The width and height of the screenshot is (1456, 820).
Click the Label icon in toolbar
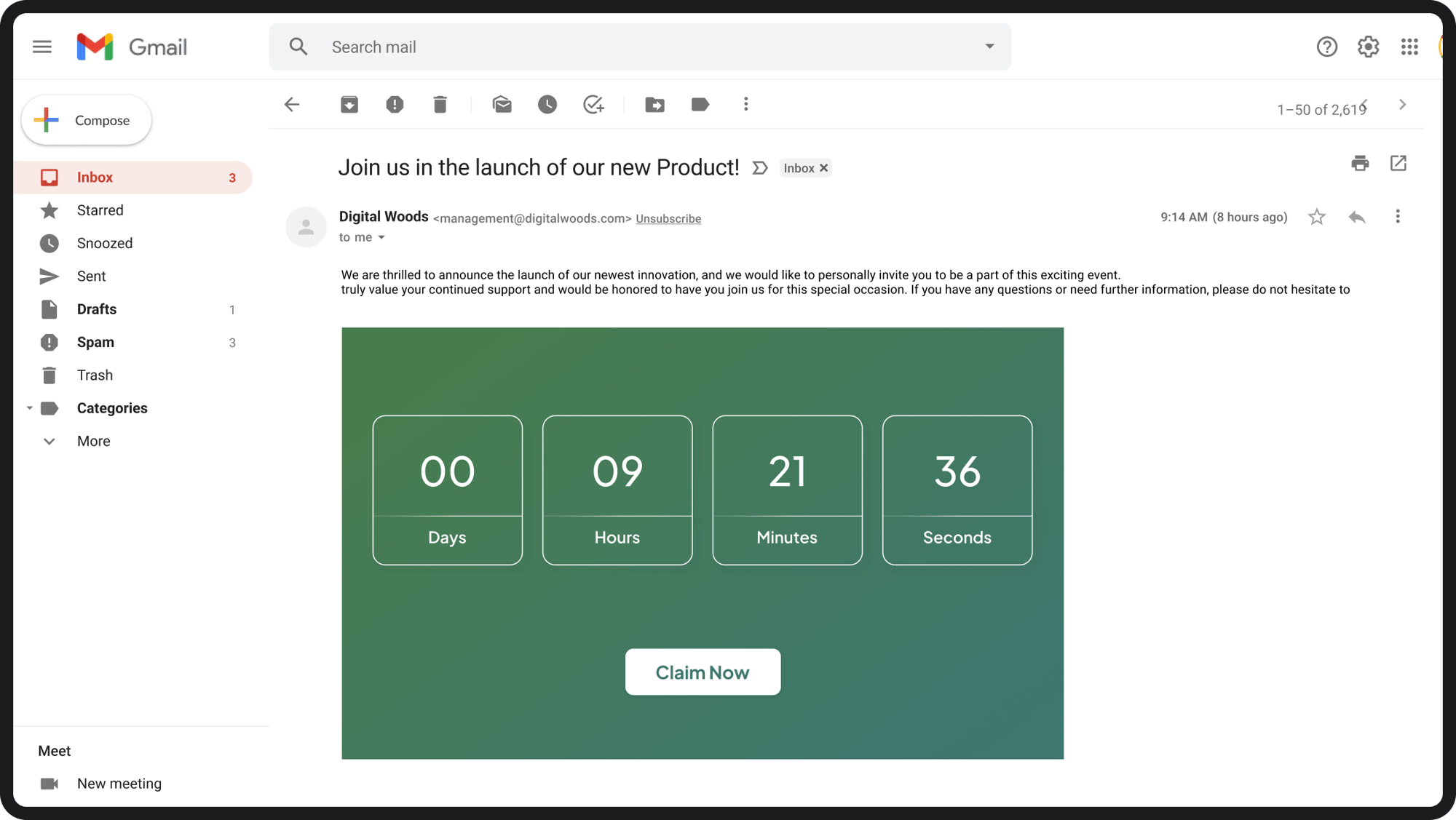700,104
